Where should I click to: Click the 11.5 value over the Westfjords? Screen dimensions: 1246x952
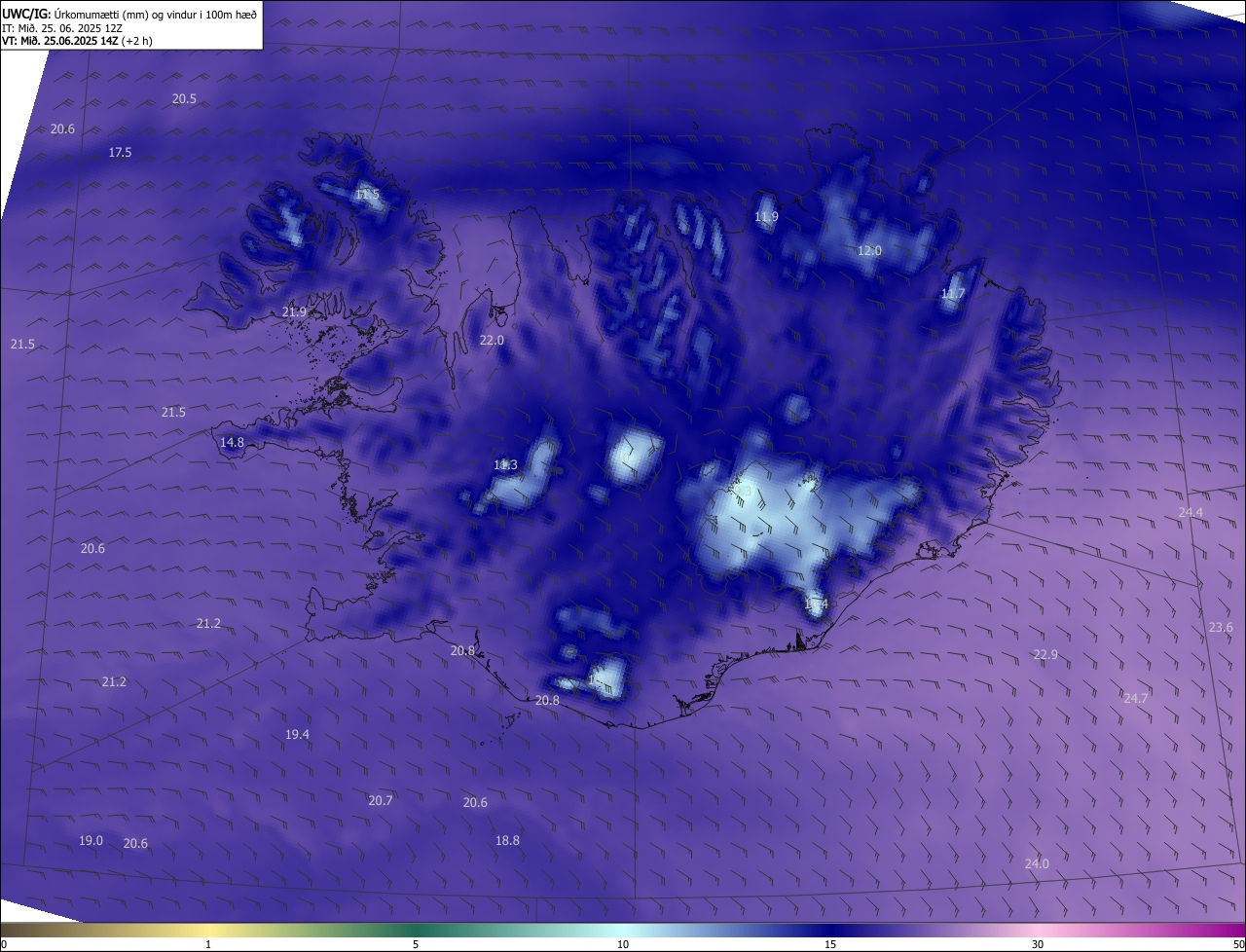pyautogui.click(x=367, y=195)
